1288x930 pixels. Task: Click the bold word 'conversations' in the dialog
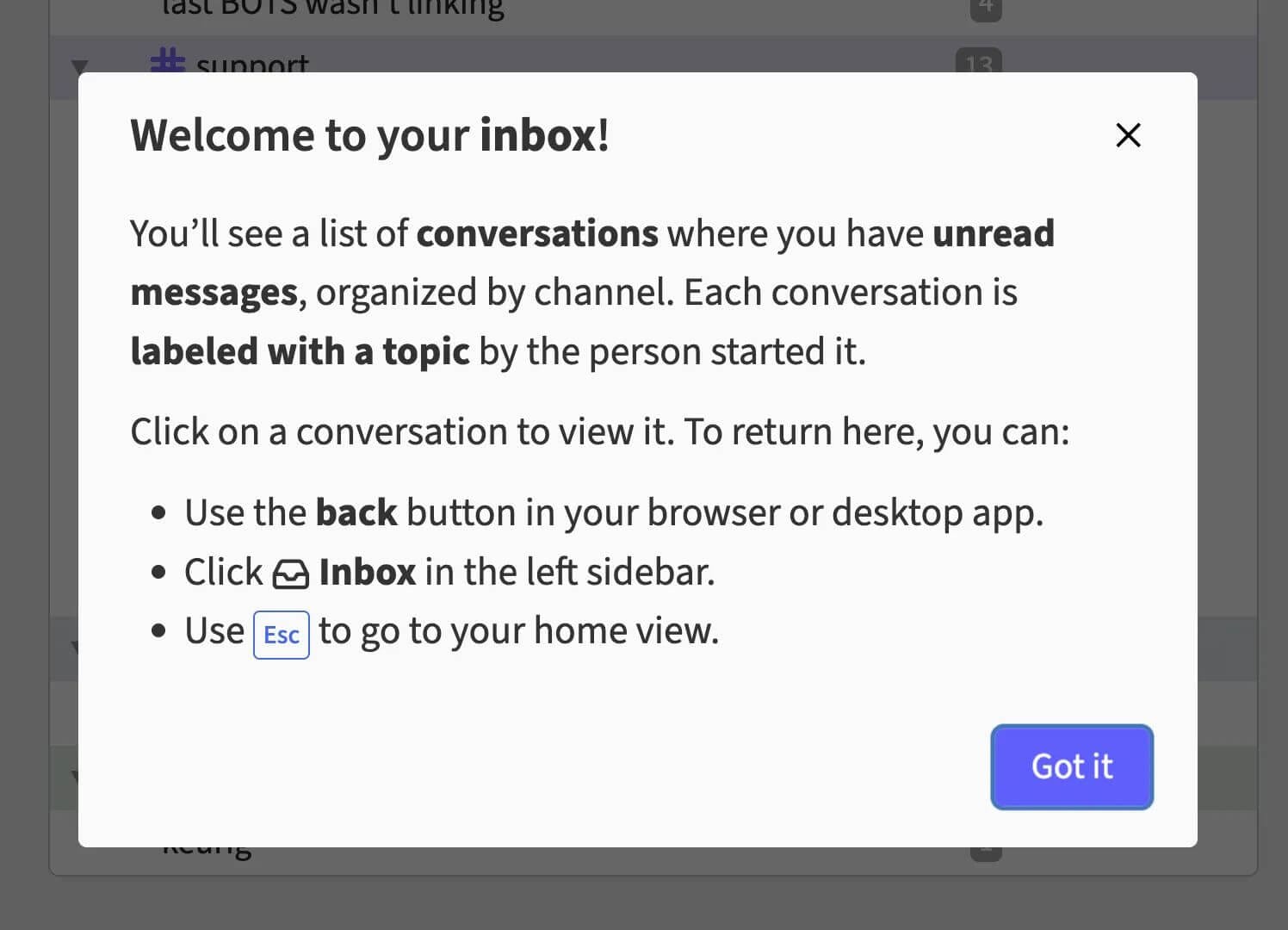pyautogui.click(x=536, y=232)
